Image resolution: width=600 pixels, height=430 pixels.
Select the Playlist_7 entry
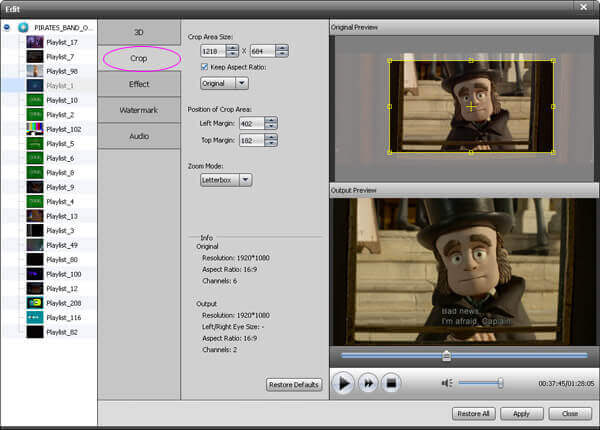point(60,57)
